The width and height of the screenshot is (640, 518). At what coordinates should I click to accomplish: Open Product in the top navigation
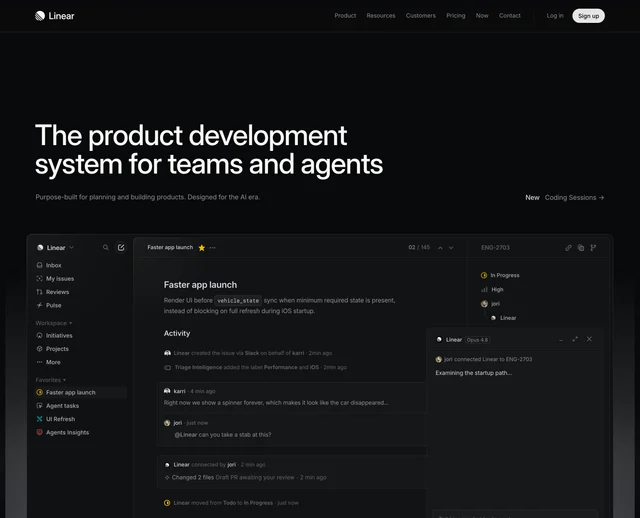345,16
